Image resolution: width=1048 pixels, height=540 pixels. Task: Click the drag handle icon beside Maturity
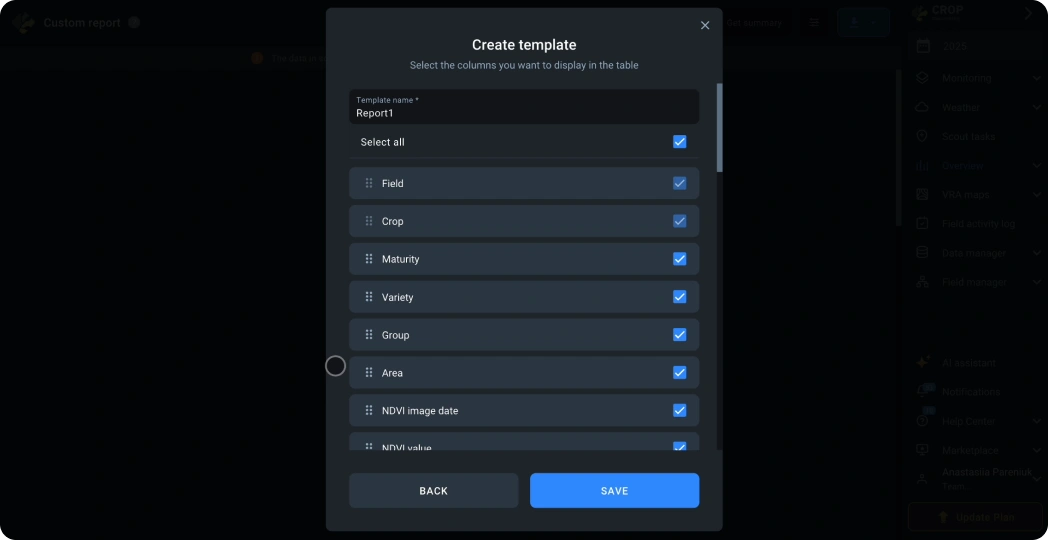pyautogui.click(x=369, y=259)
